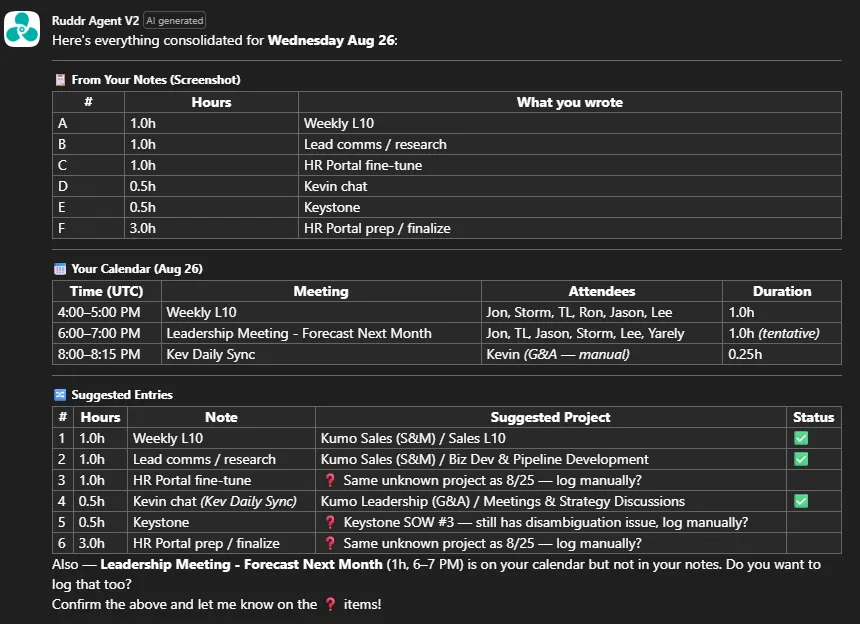The width and height of the screenshot is (860, 624).
Task: Click the 'Jon, Storm, TL, Ron, Jason, Lee' attendees cell
Action: tap(602, 312)
